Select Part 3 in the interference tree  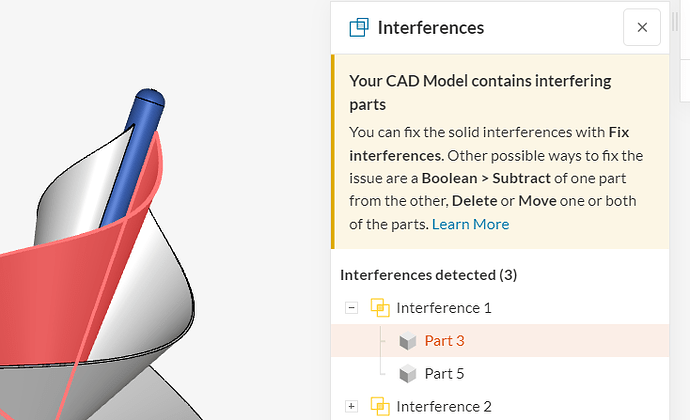point(444,341)
